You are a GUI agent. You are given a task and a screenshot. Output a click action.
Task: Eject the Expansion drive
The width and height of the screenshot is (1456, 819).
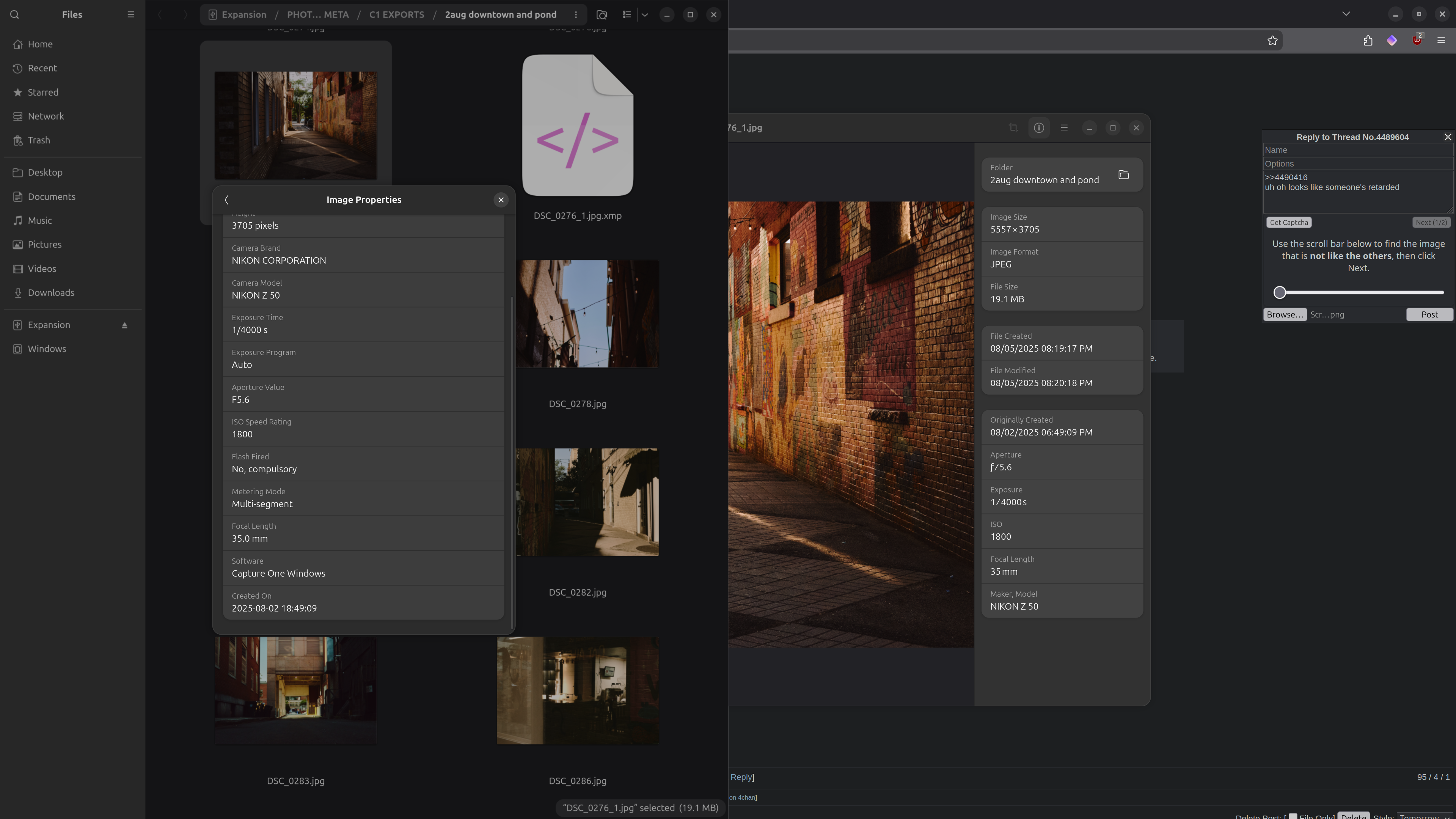coord(125,325)
